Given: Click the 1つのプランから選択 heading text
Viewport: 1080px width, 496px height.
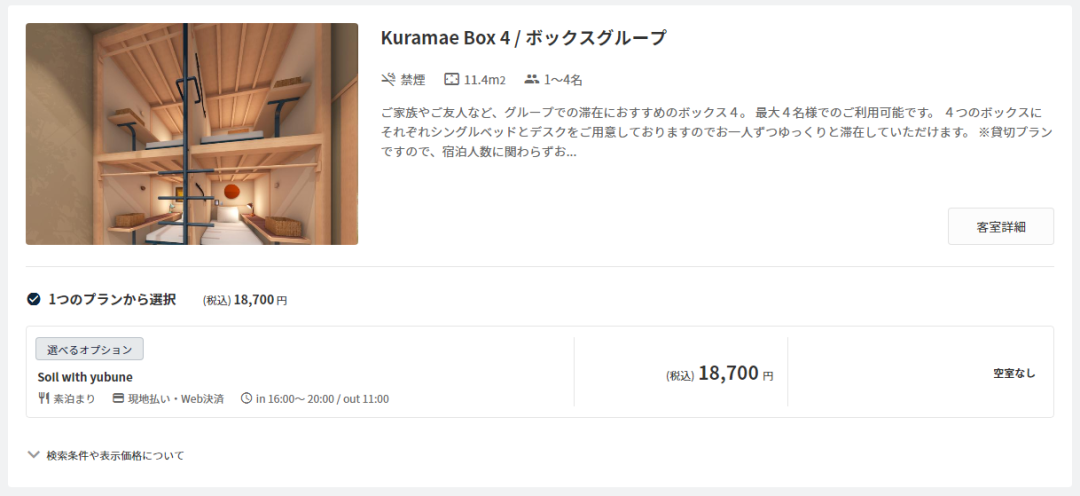Looking at the screenshot, I should (x=112, y=299).
